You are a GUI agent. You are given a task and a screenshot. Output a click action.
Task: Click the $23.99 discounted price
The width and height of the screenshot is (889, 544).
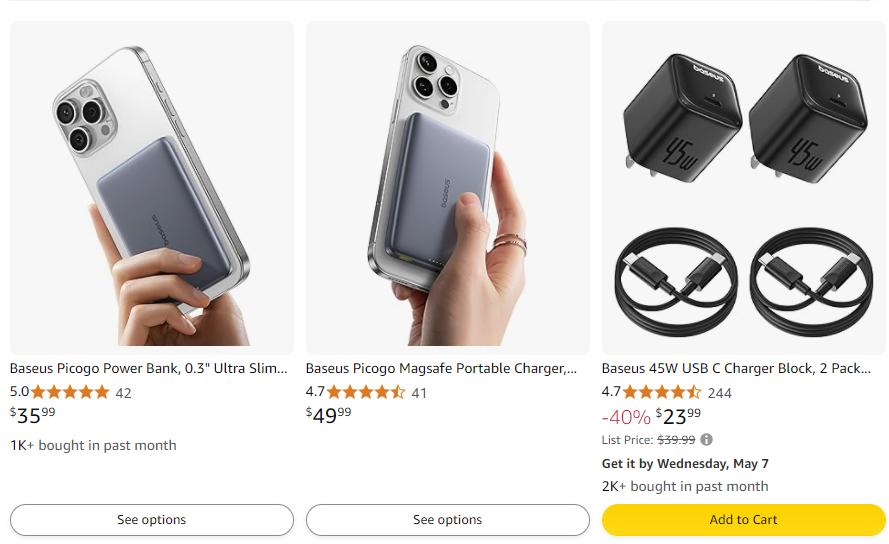679,416
